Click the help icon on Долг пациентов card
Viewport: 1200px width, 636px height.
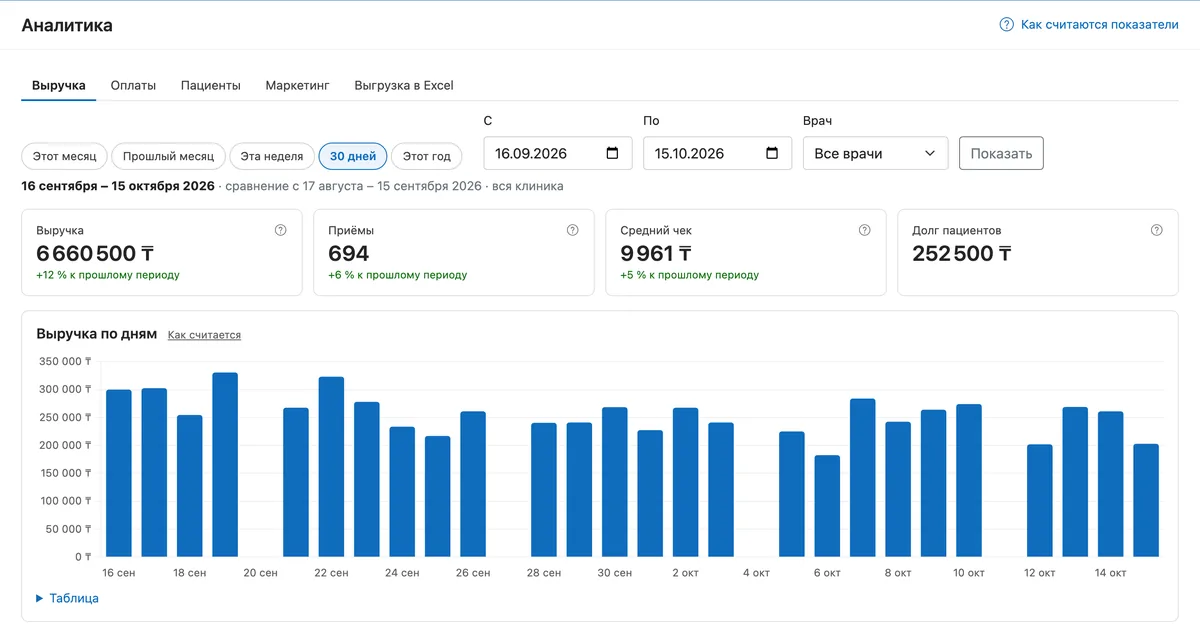(1156, 230)
